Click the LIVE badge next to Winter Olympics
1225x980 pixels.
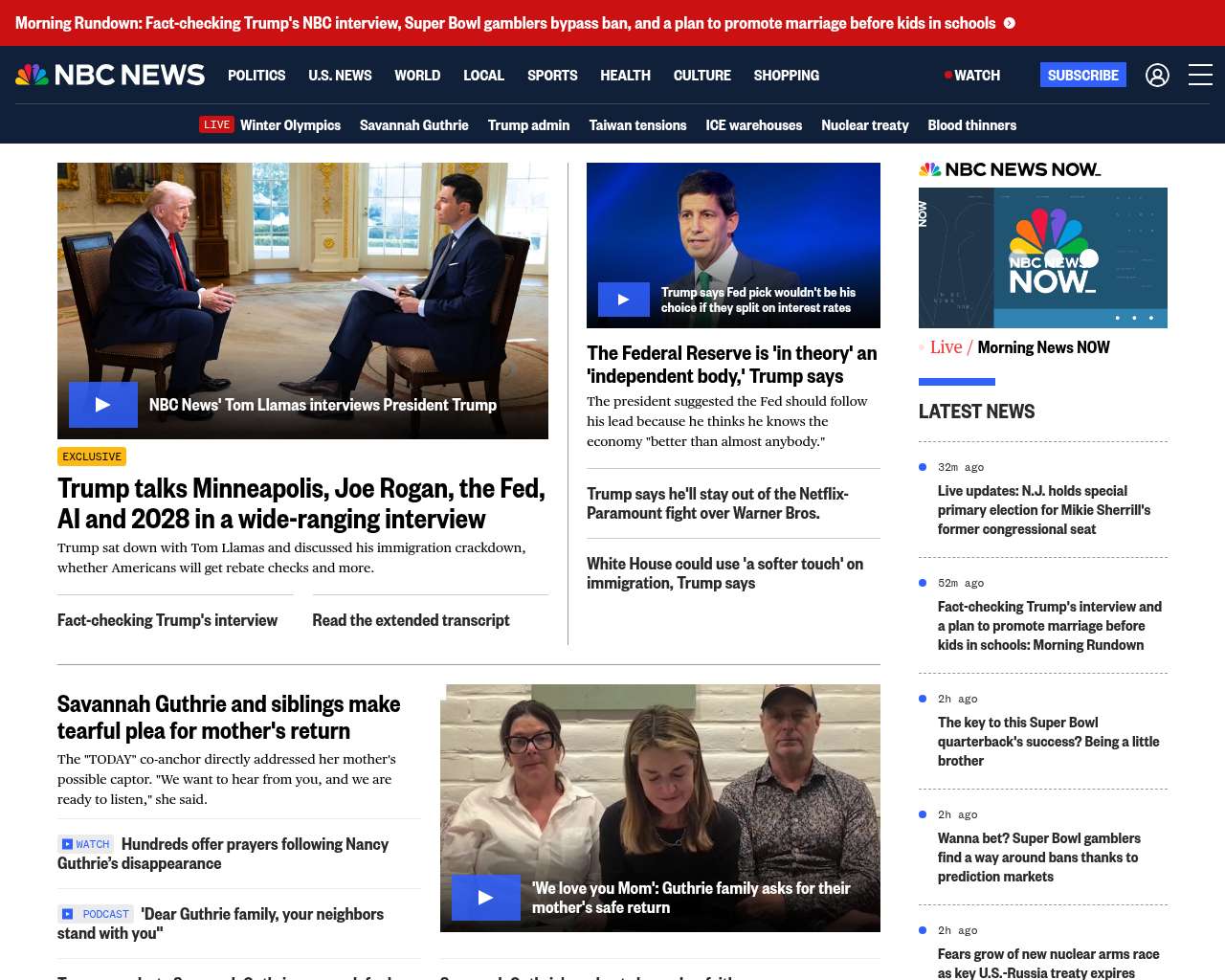tap(216, 124)
